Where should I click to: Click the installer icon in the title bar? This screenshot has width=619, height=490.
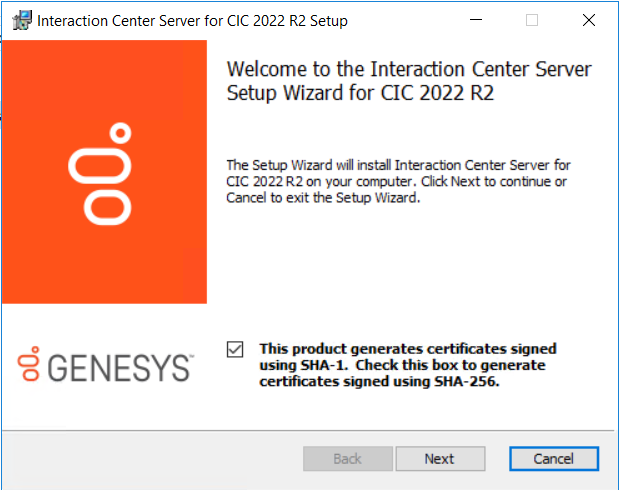click(18, 20)
